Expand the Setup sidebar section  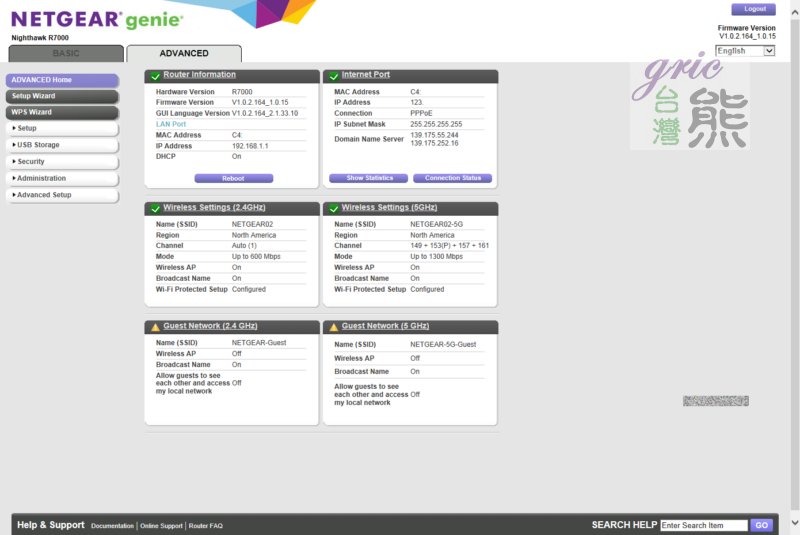click(62, 129)
